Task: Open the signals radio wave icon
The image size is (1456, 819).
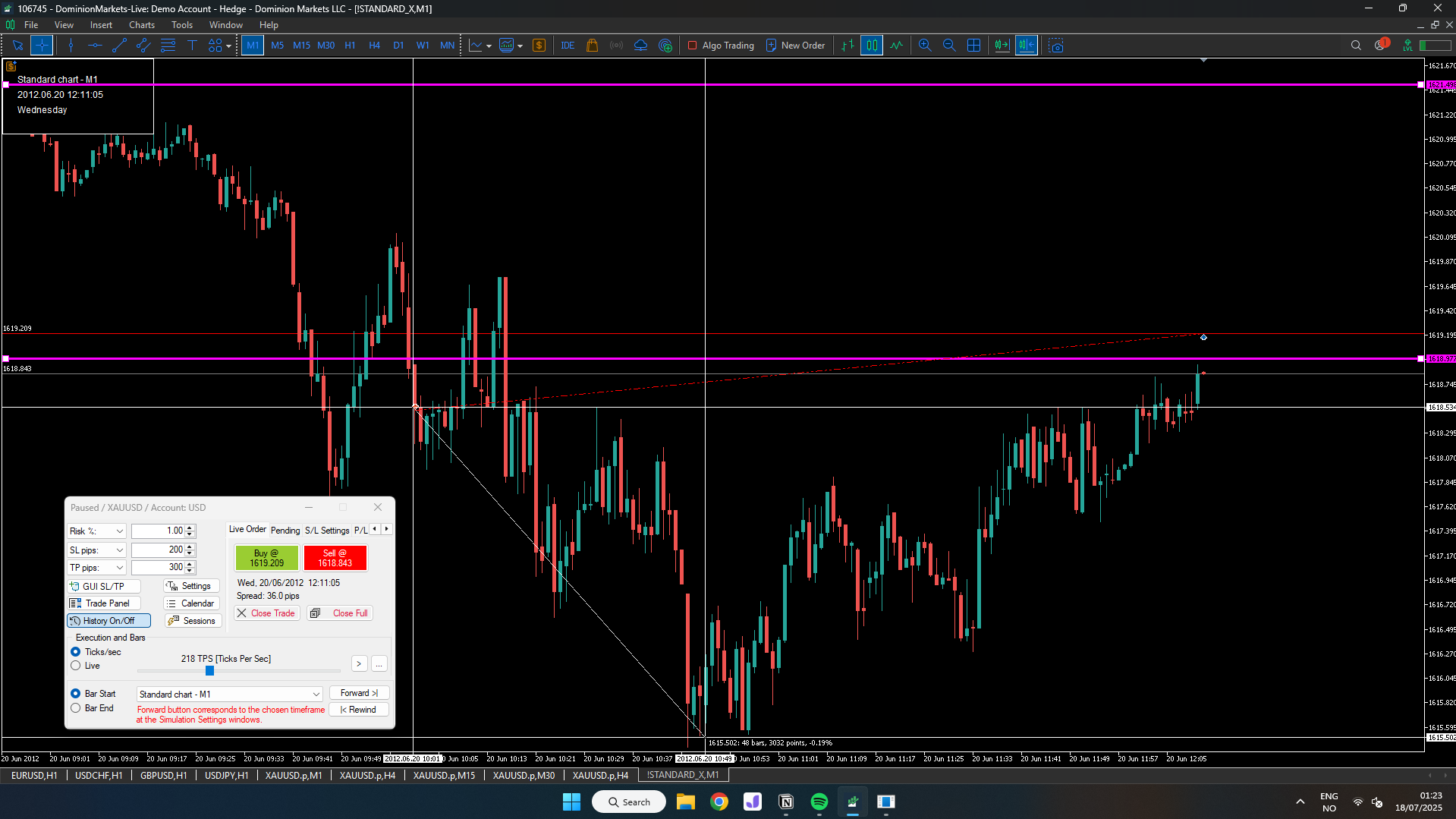Action: pyautogui.click(x=616, y=46)
